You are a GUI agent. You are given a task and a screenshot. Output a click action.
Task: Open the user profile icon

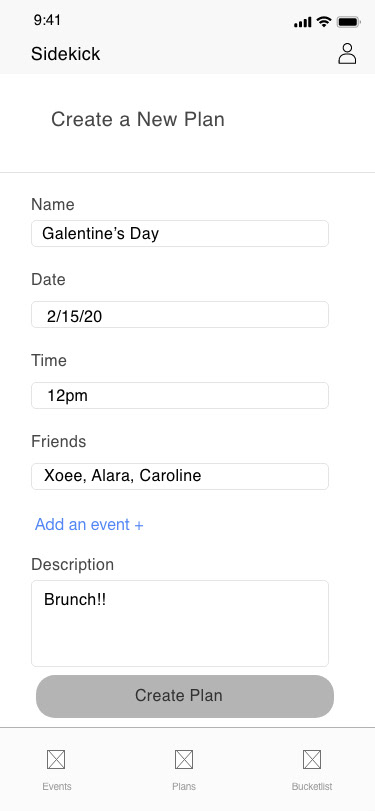click(x=347, y=53)
